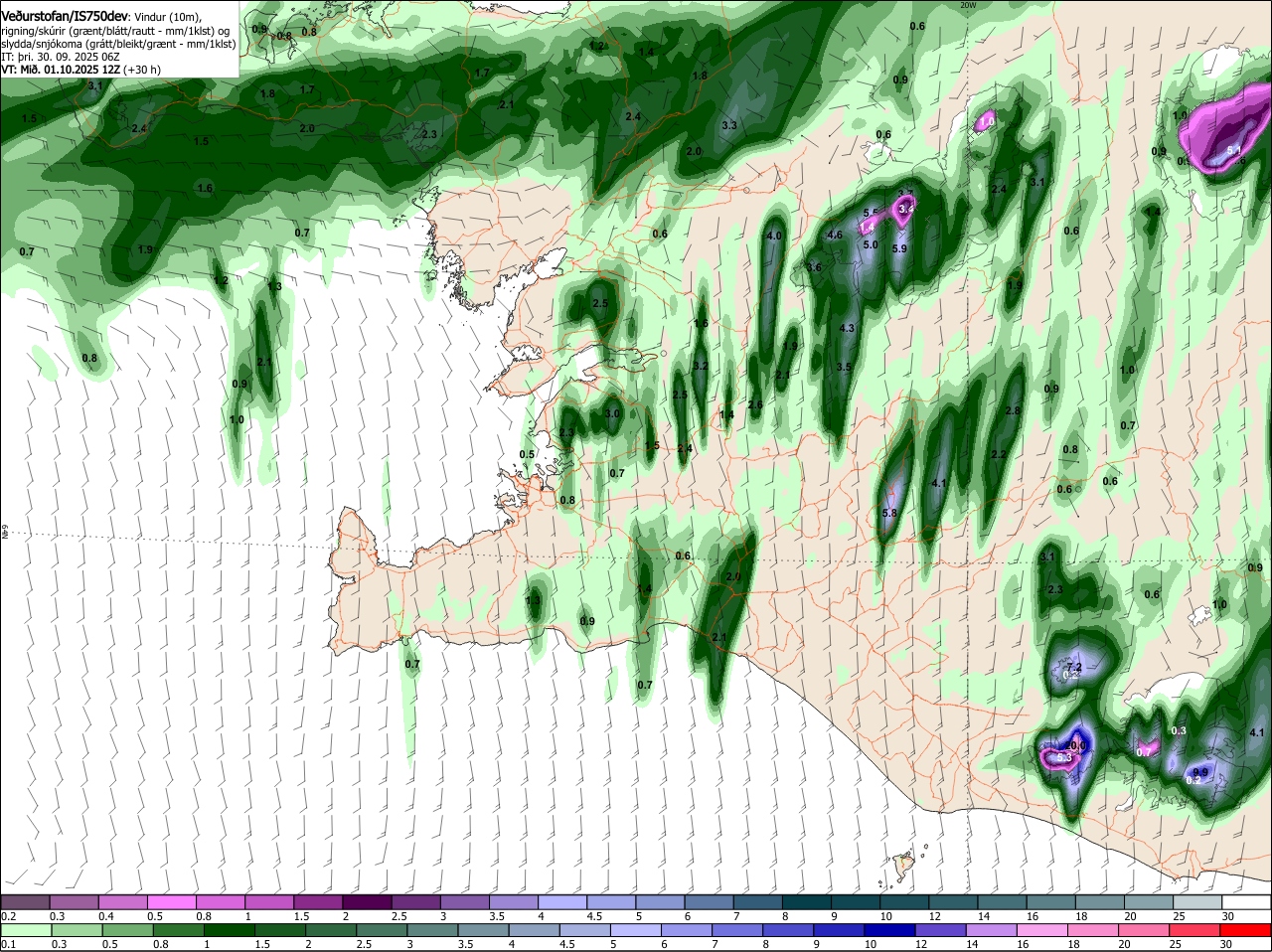Click the bright pink snow swatch from 0.5 to 0.8
The width and height of the screenshot is (1272, 952).
(x=172, y=901)
